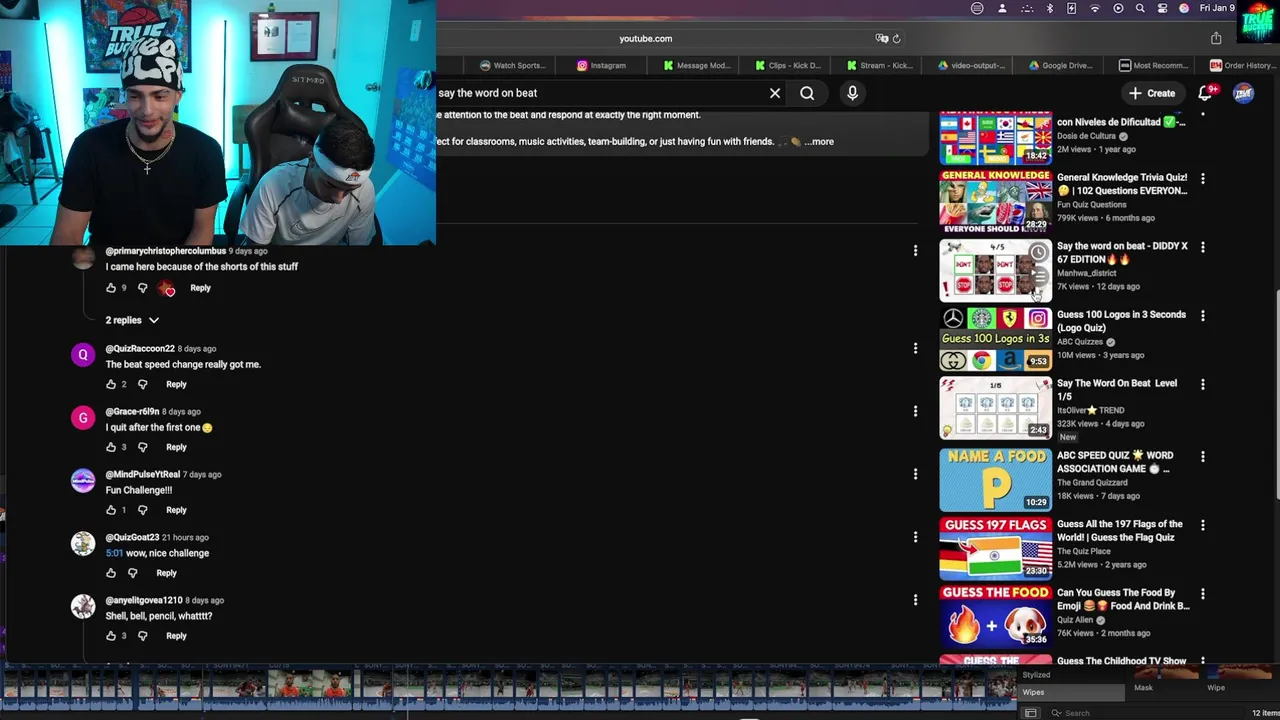Click Wi-Fi icon in menu bar
The width and height of the screenshot is (1280, 720).
[1095, 8]
